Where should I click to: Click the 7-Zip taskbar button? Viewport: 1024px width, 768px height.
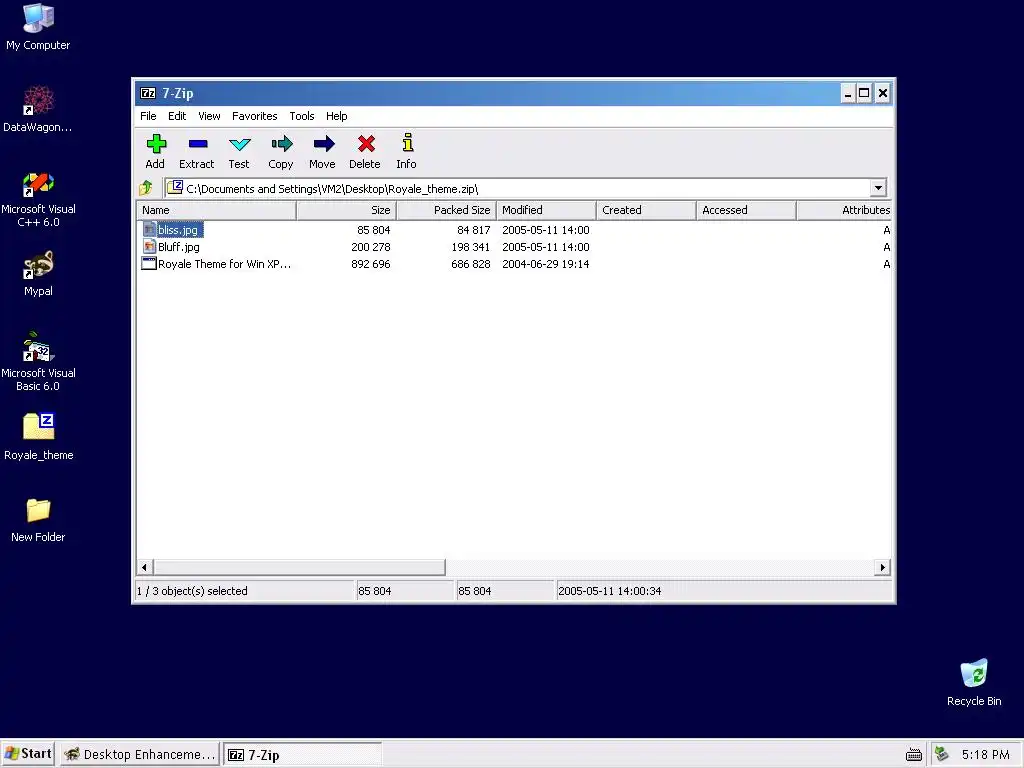point(302,755)
